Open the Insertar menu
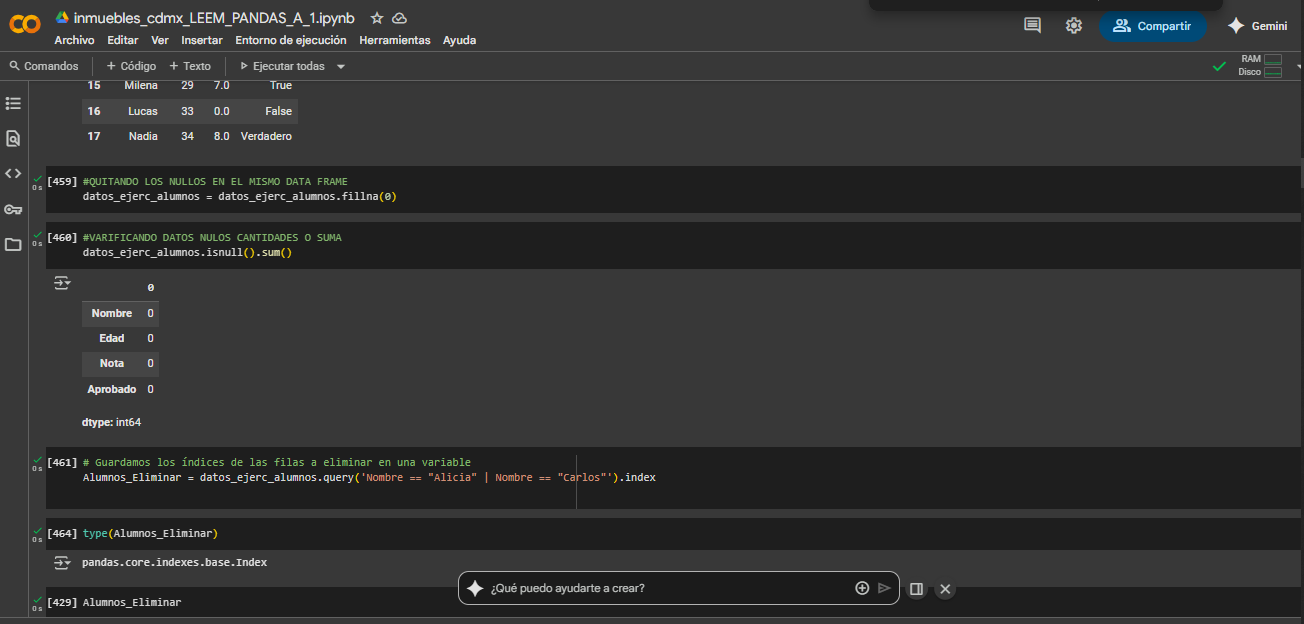 click(x=202, y=40)
